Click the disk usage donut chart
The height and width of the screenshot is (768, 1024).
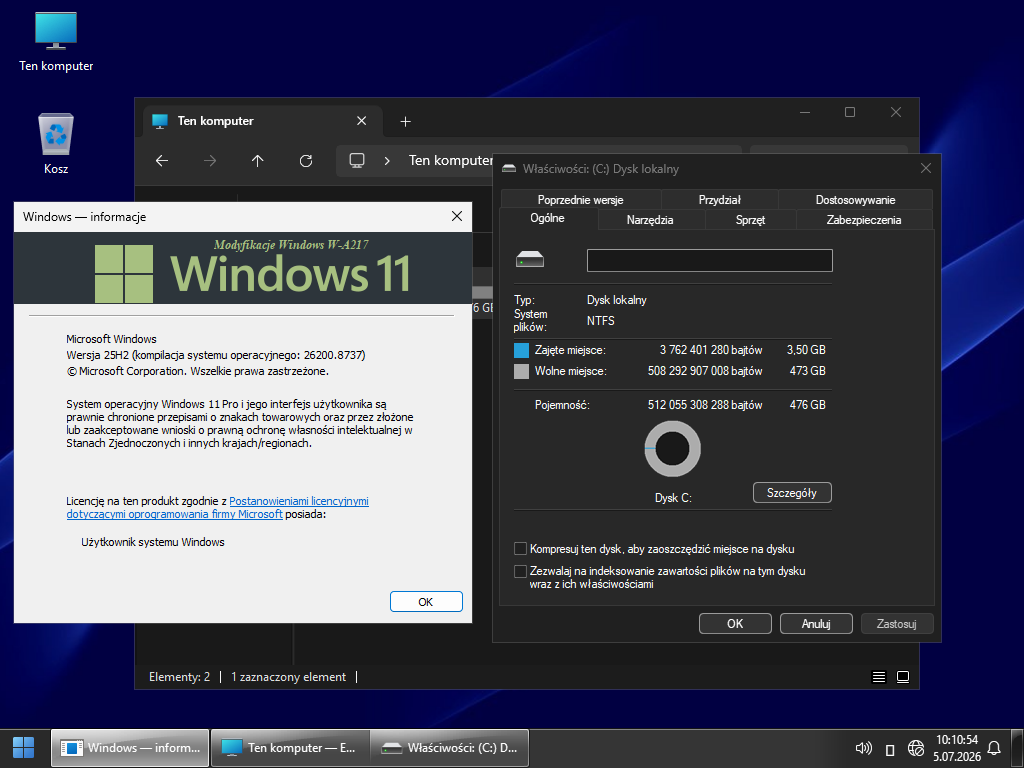673,449
